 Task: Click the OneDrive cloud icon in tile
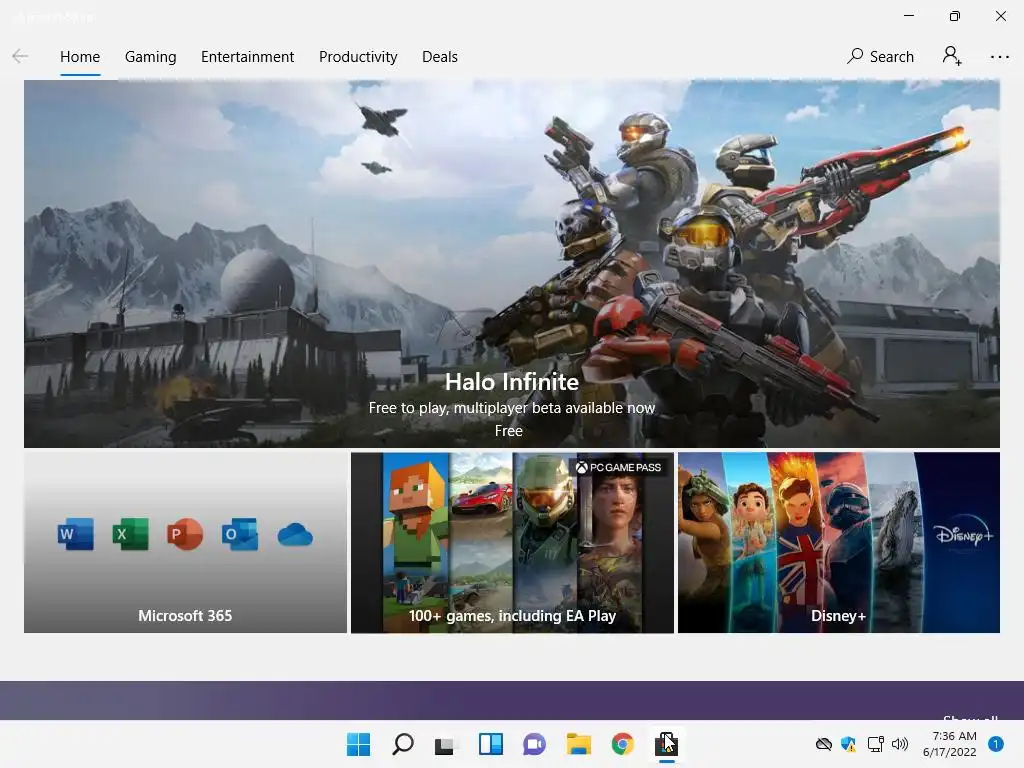point(295,535)
